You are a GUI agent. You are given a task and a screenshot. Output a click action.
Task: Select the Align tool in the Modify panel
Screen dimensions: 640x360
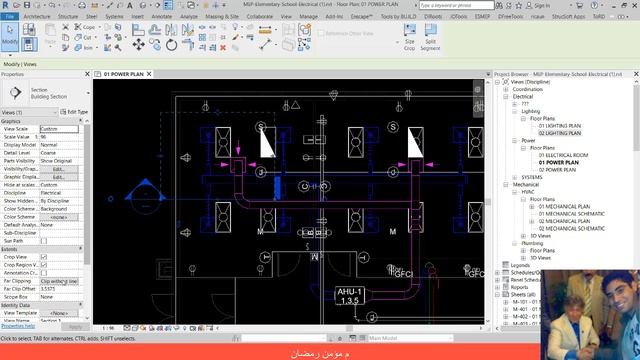tap(138, 30)
